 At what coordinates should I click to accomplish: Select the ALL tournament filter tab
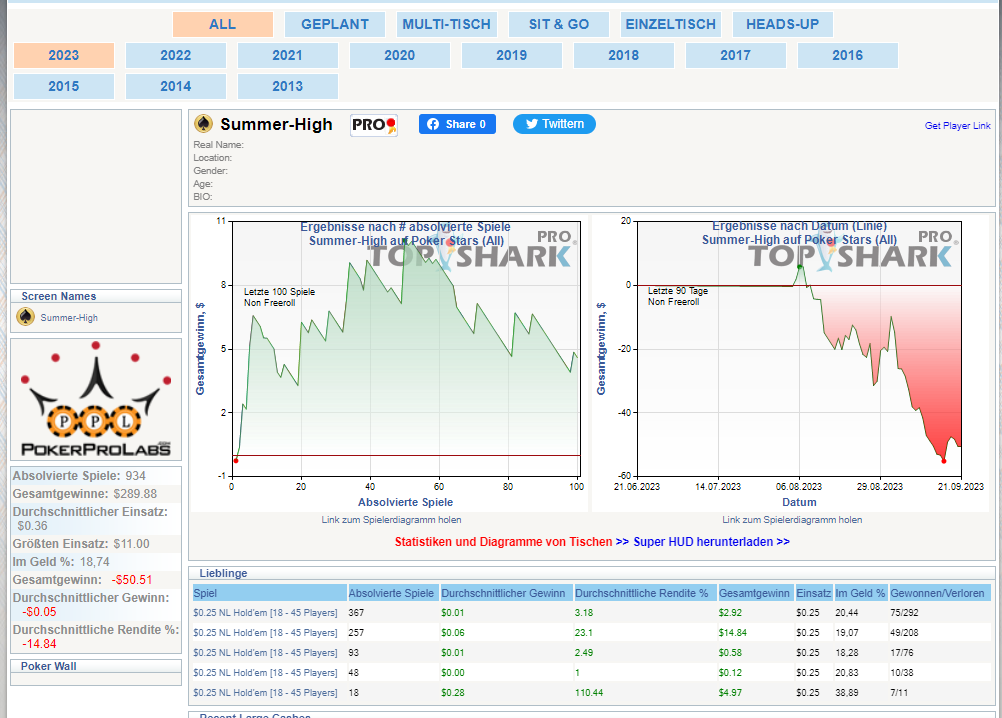click(222, 24)
